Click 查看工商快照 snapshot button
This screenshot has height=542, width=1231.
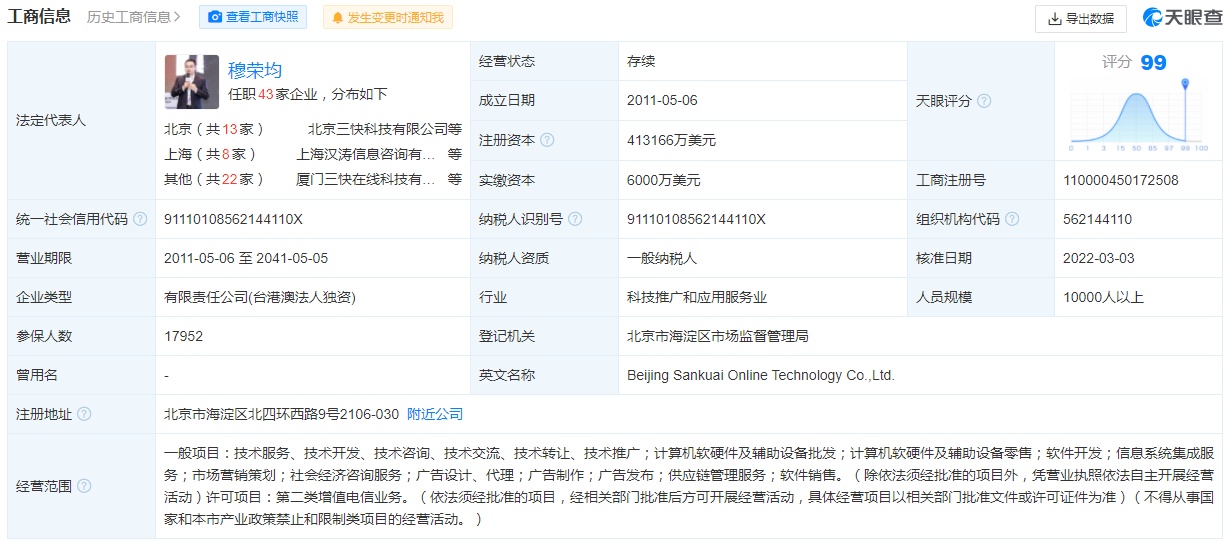coord(253,17)
